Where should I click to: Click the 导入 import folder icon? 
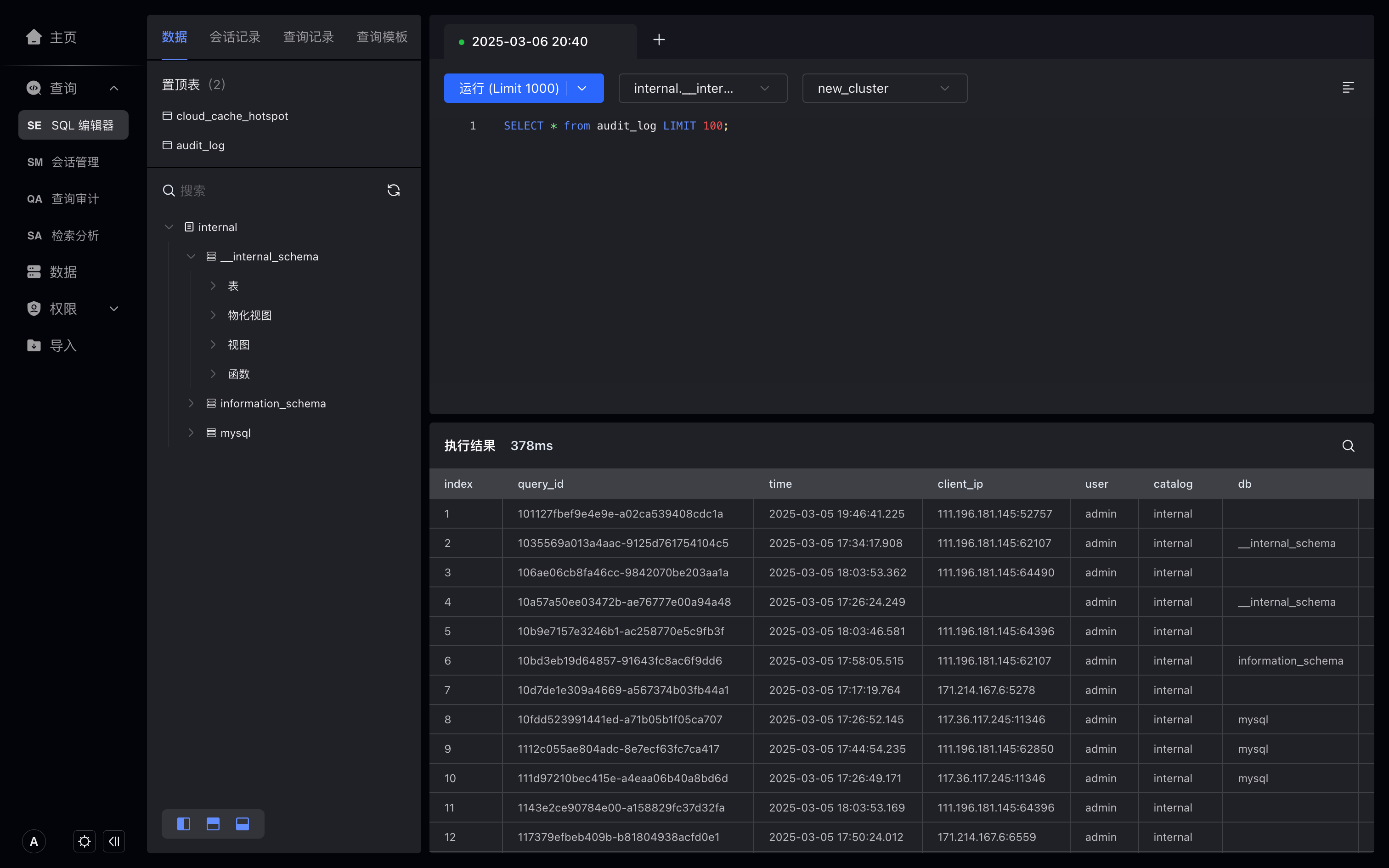34,345
